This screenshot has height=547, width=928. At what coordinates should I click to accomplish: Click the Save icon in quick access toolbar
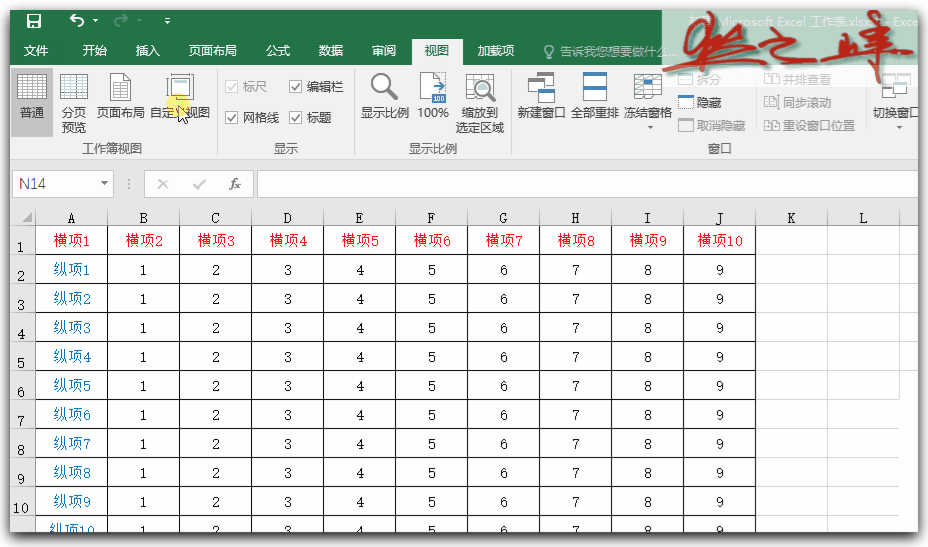tap(34, 21)
